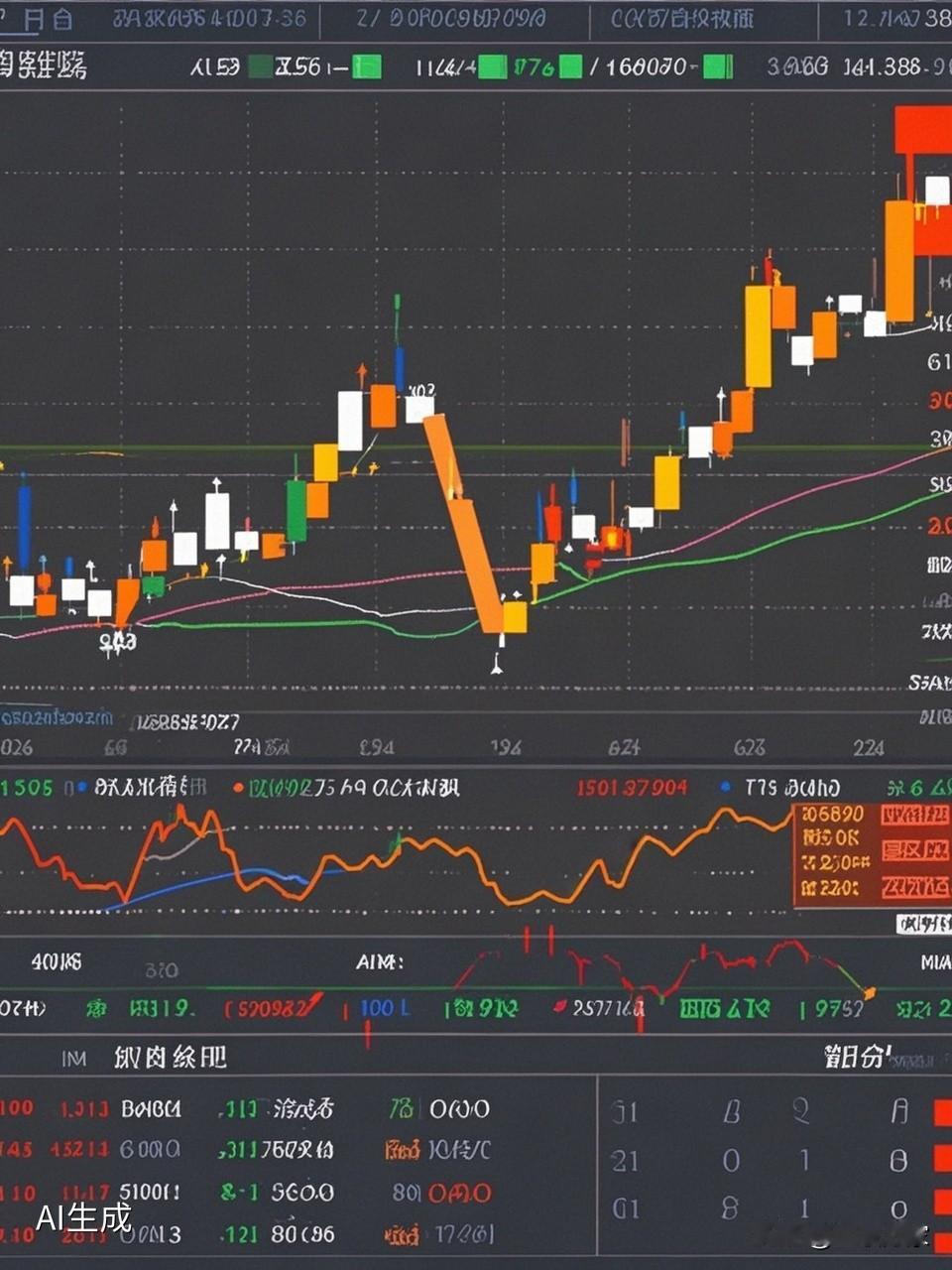
Task: Click the 'AIM:' label in the lower panel
Action: pos(380,961)
